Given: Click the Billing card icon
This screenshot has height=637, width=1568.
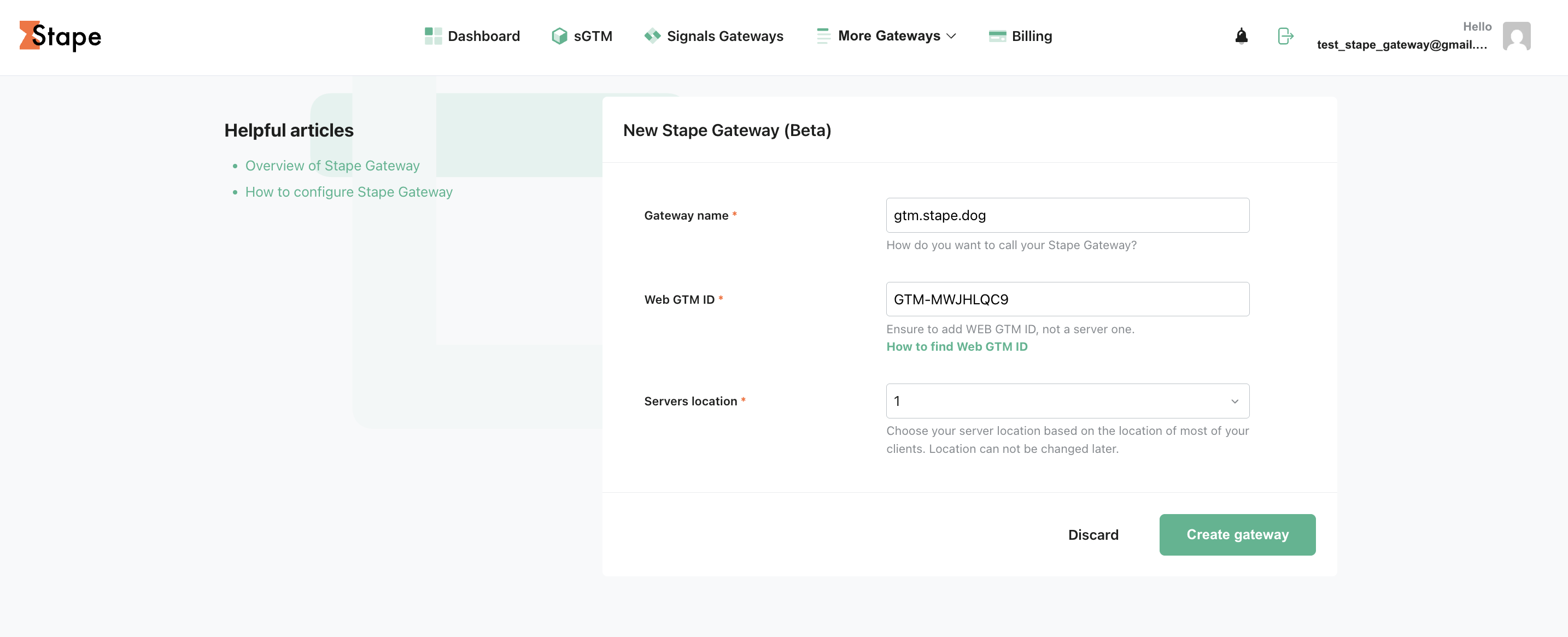Looking at the screenshot, I should (997, 36).
